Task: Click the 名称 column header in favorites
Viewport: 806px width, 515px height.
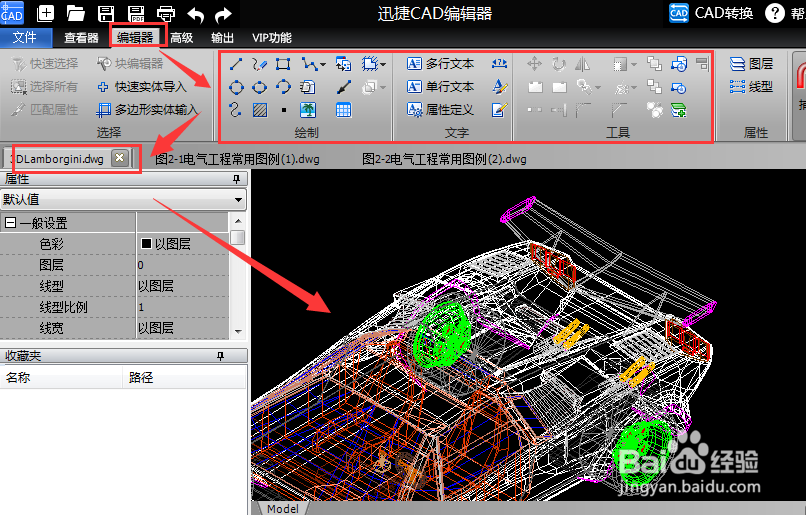Action: (x=61, y=377)
